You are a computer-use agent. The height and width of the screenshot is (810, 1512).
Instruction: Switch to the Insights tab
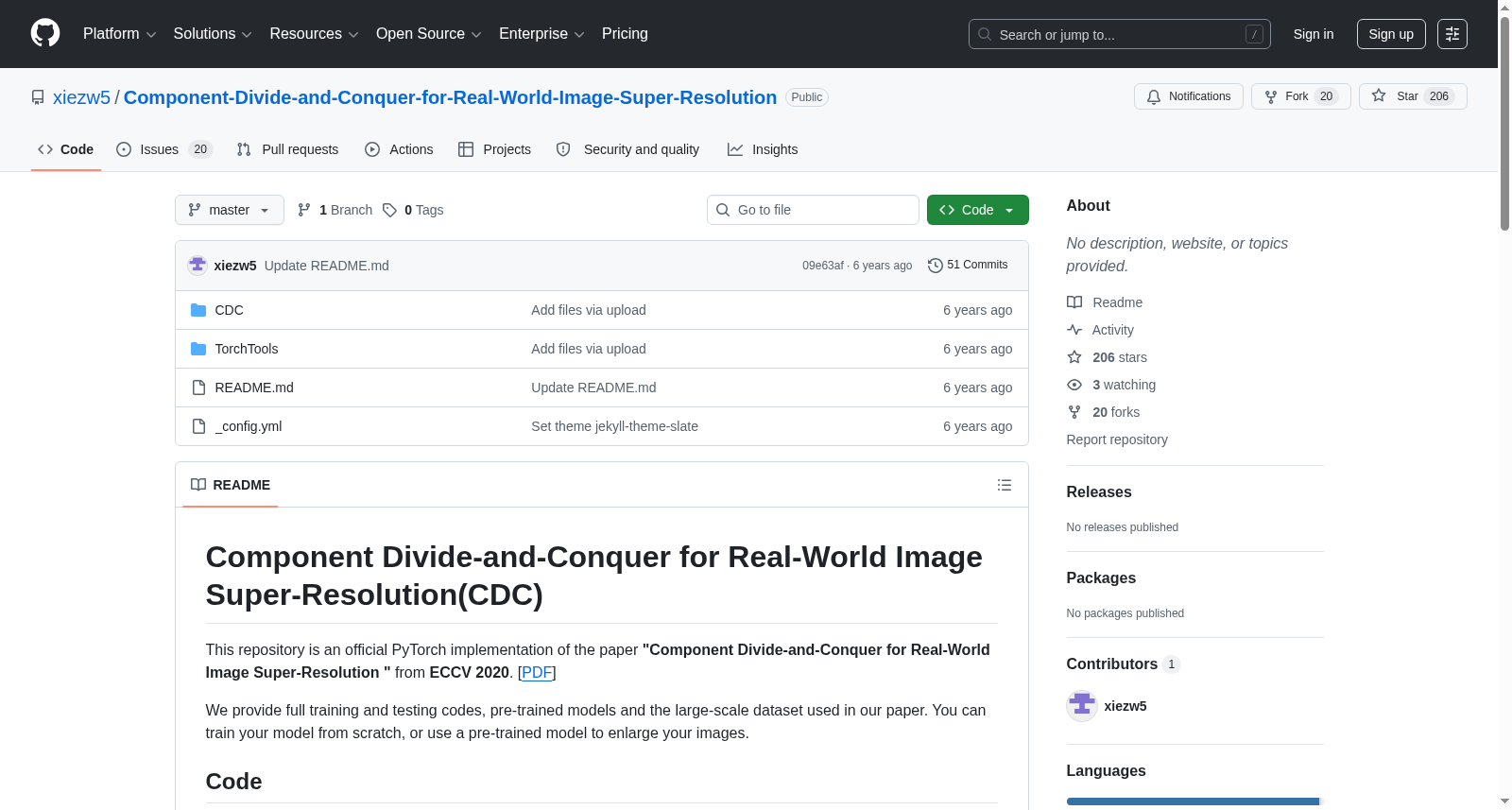[763, 149]
